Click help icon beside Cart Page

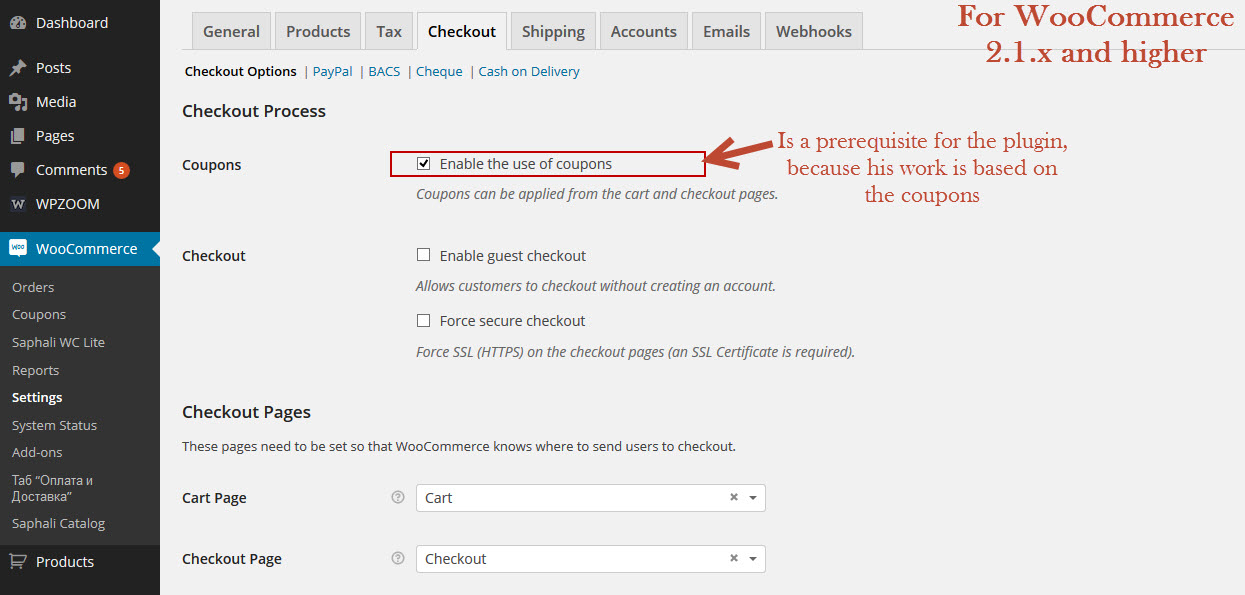coord(398,497)
